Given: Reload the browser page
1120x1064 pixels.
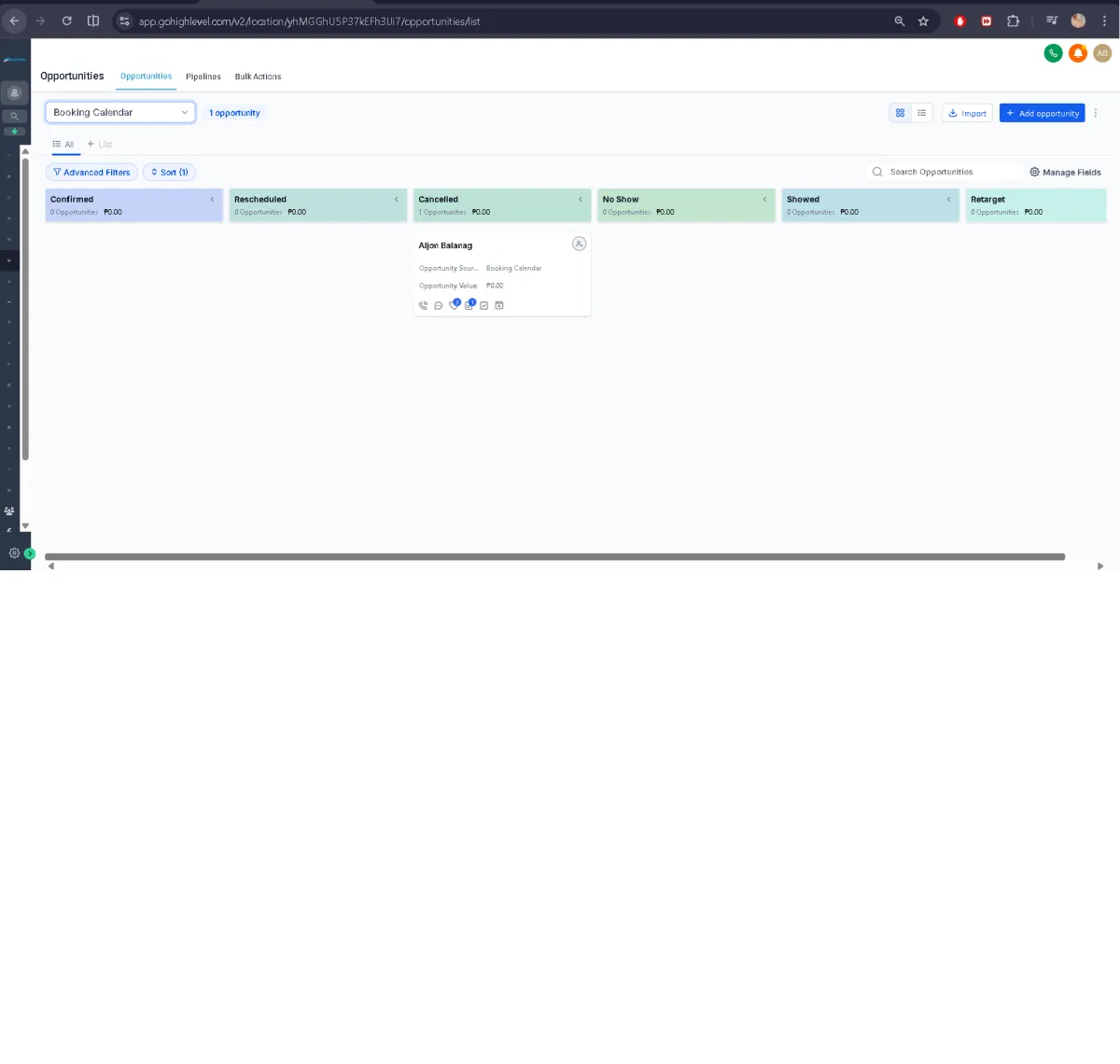Looking at the screenshot, I should [x=67, y=21].
